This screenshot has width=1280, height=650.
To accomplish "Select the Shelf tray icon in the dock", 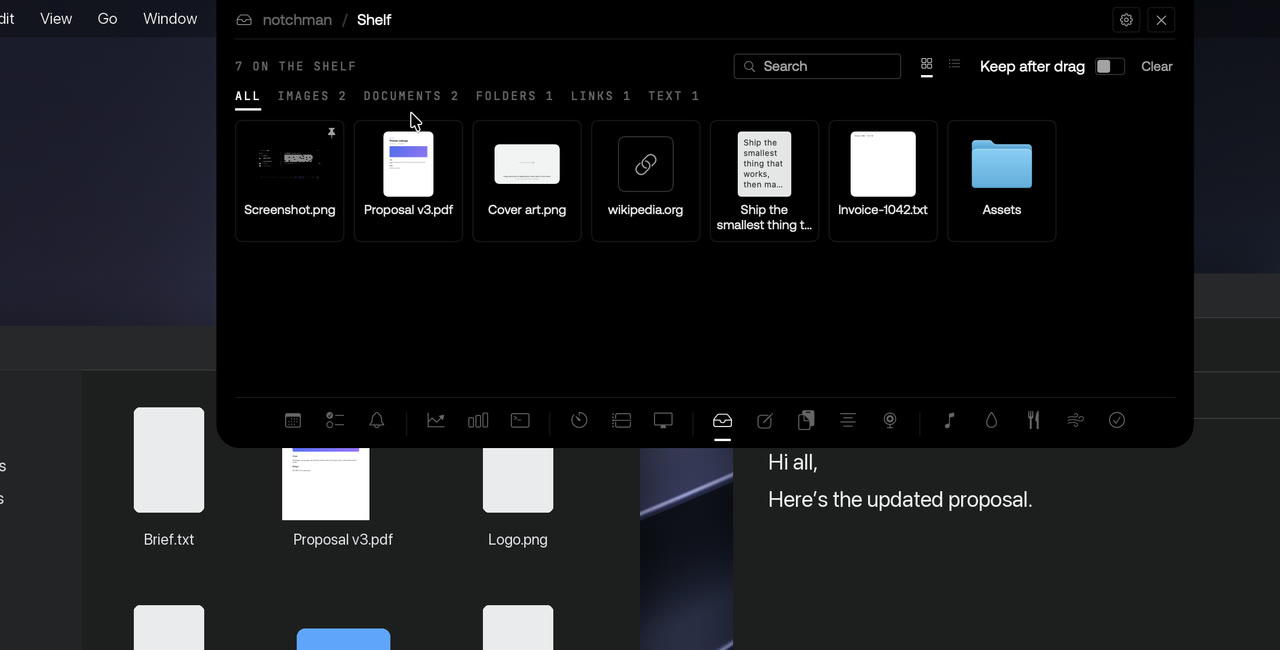I will pos(722,421).
